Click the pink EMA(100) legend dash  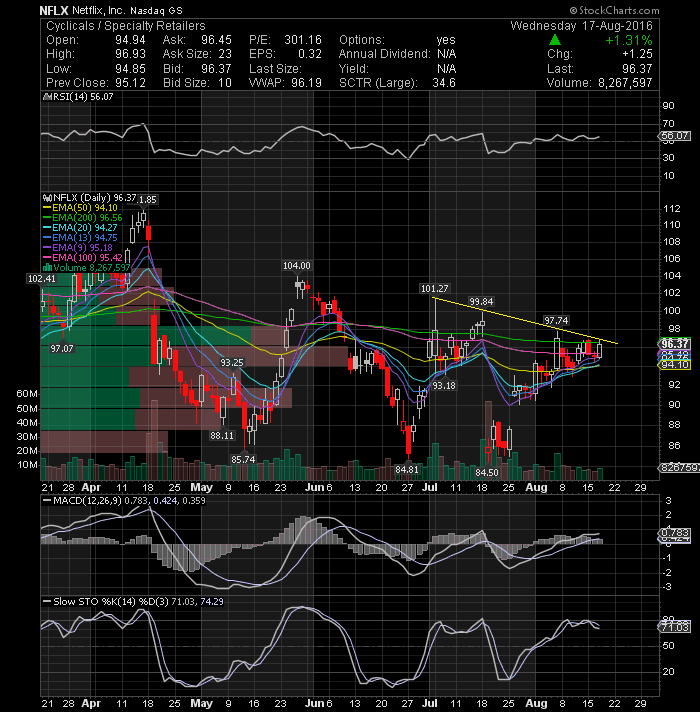(47, 258)
